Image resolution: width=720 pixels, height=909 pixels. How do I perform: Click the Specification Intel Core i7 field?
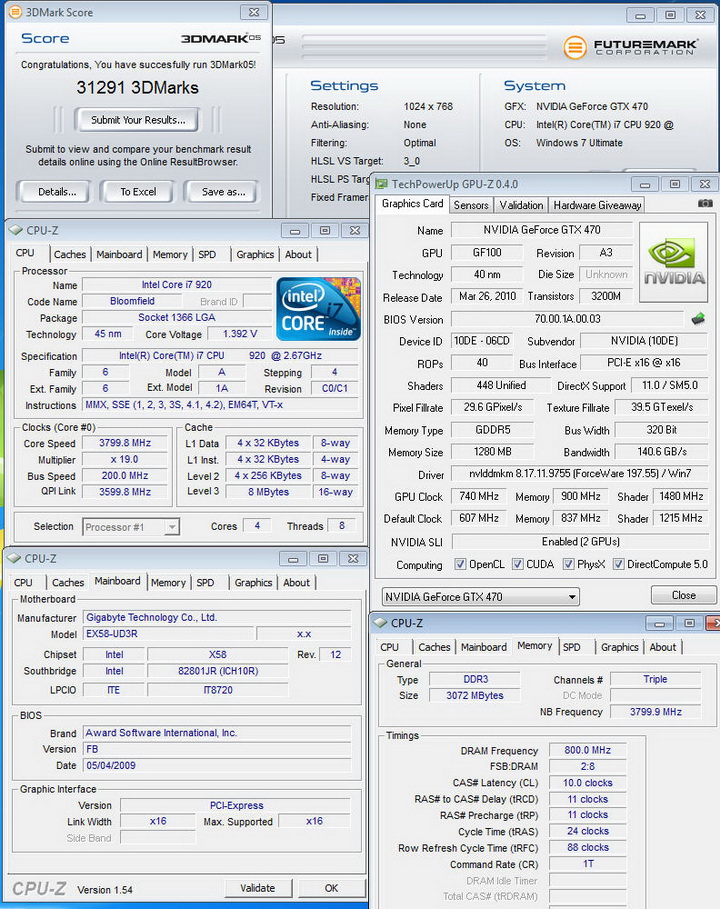[220, 356]
